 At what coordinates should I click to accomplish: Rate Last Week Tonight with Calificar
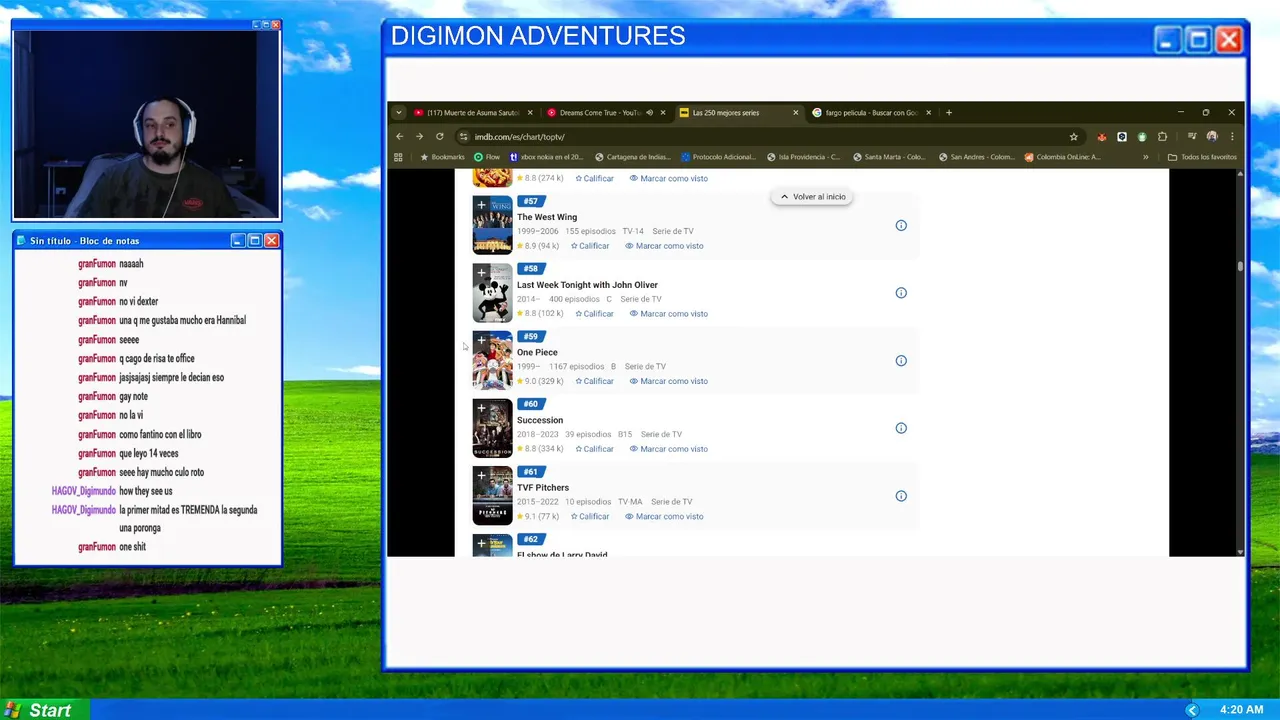[594, 314]
